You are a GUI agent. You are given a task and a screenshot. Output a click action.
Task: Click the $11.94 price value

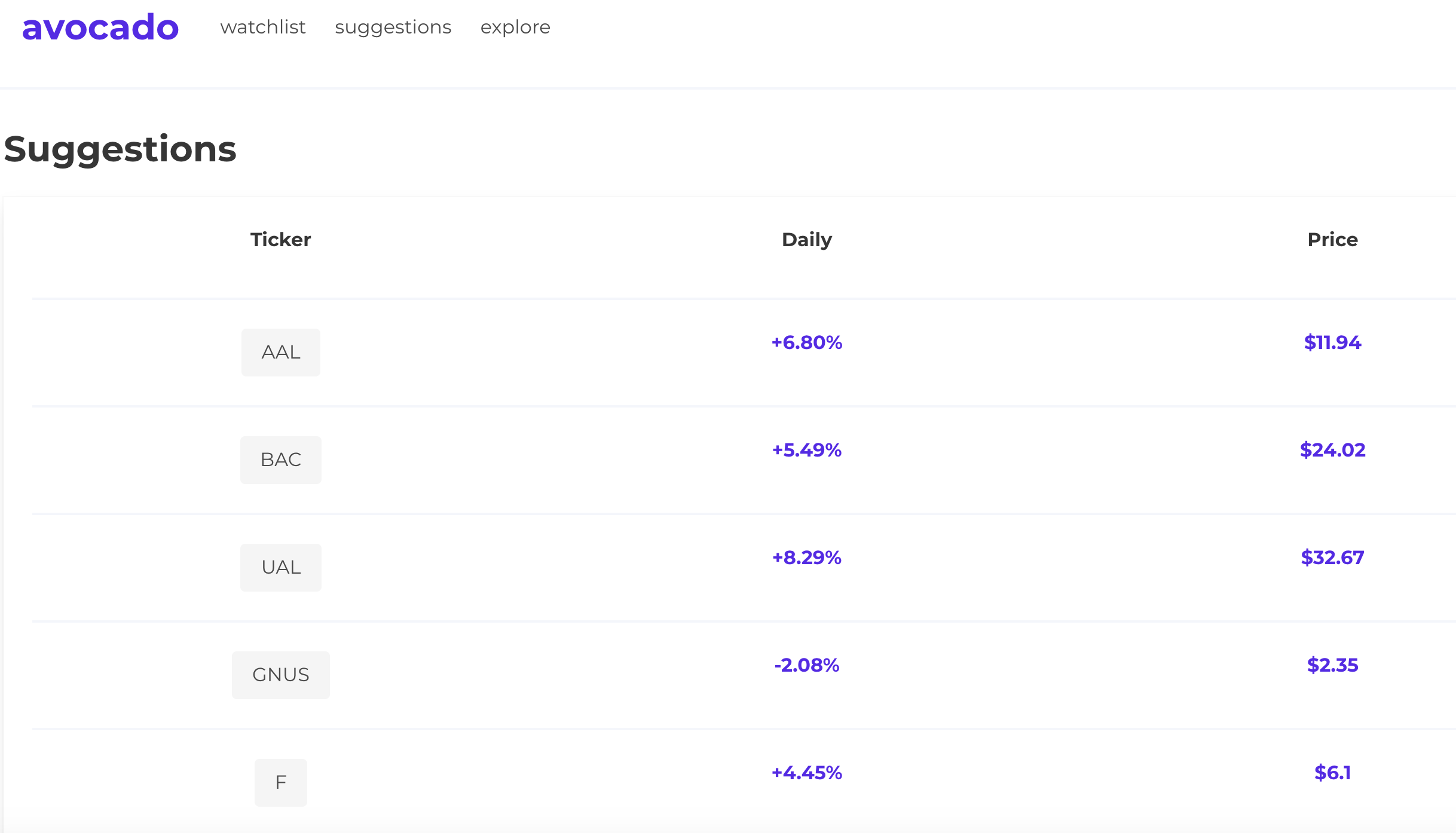[x=1332, y=342]
